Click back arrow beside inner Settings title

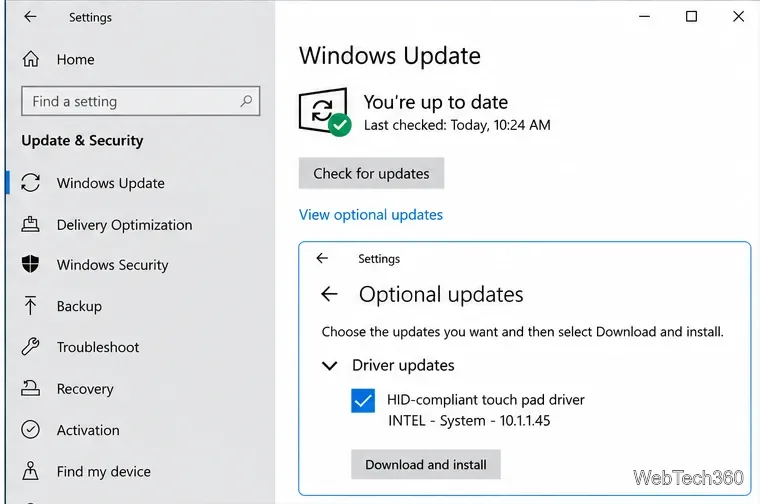[322, 258]
